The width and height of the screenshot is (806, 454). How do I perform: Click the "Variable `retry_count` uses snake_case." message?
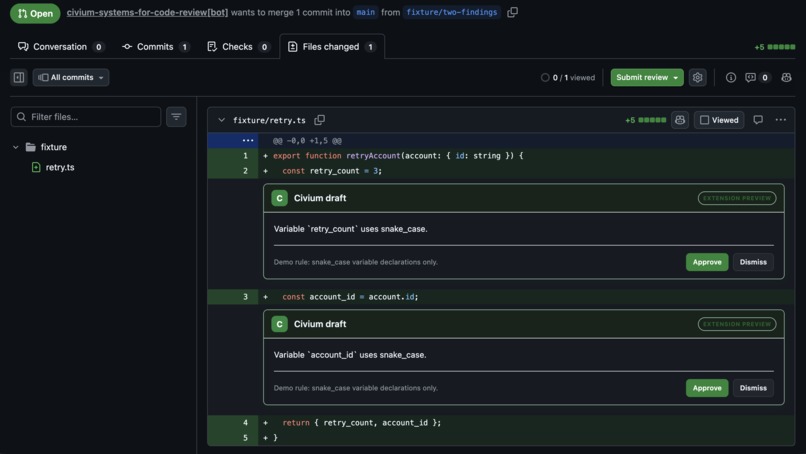click(x=351, y=229)
